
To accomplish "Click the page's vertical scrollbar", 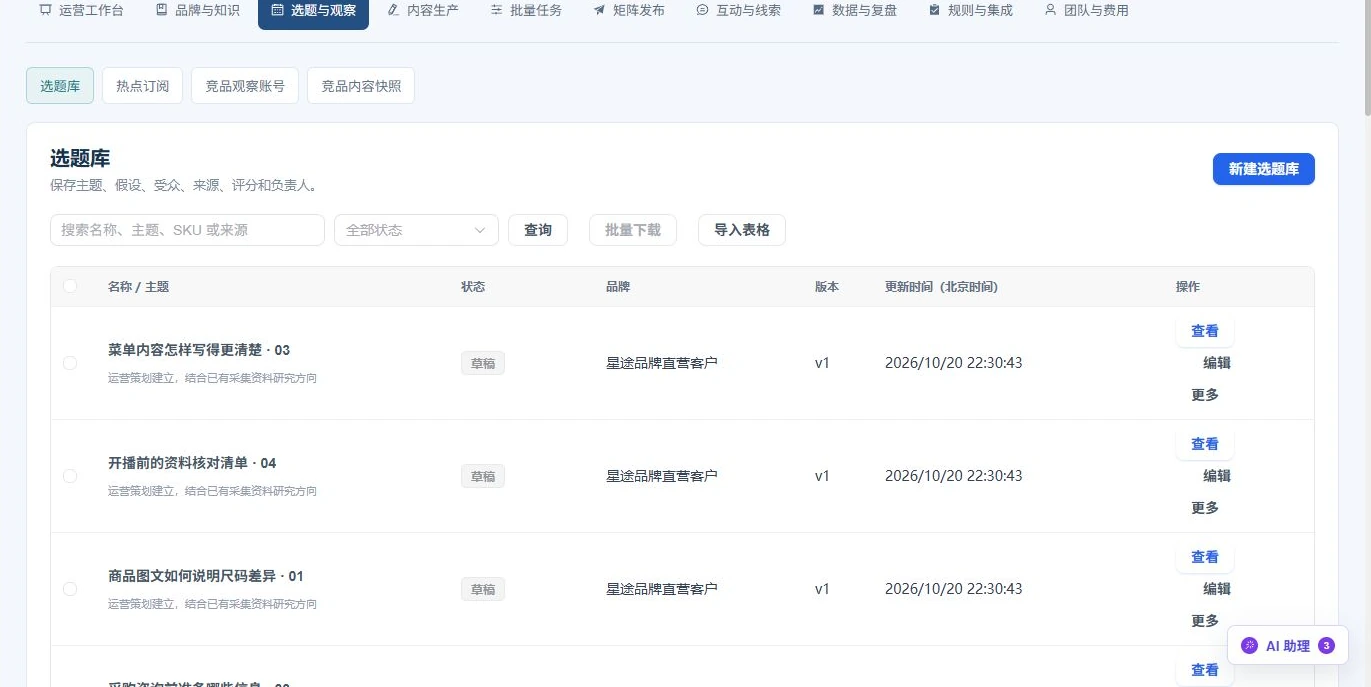I will (x=1366, y=60).
